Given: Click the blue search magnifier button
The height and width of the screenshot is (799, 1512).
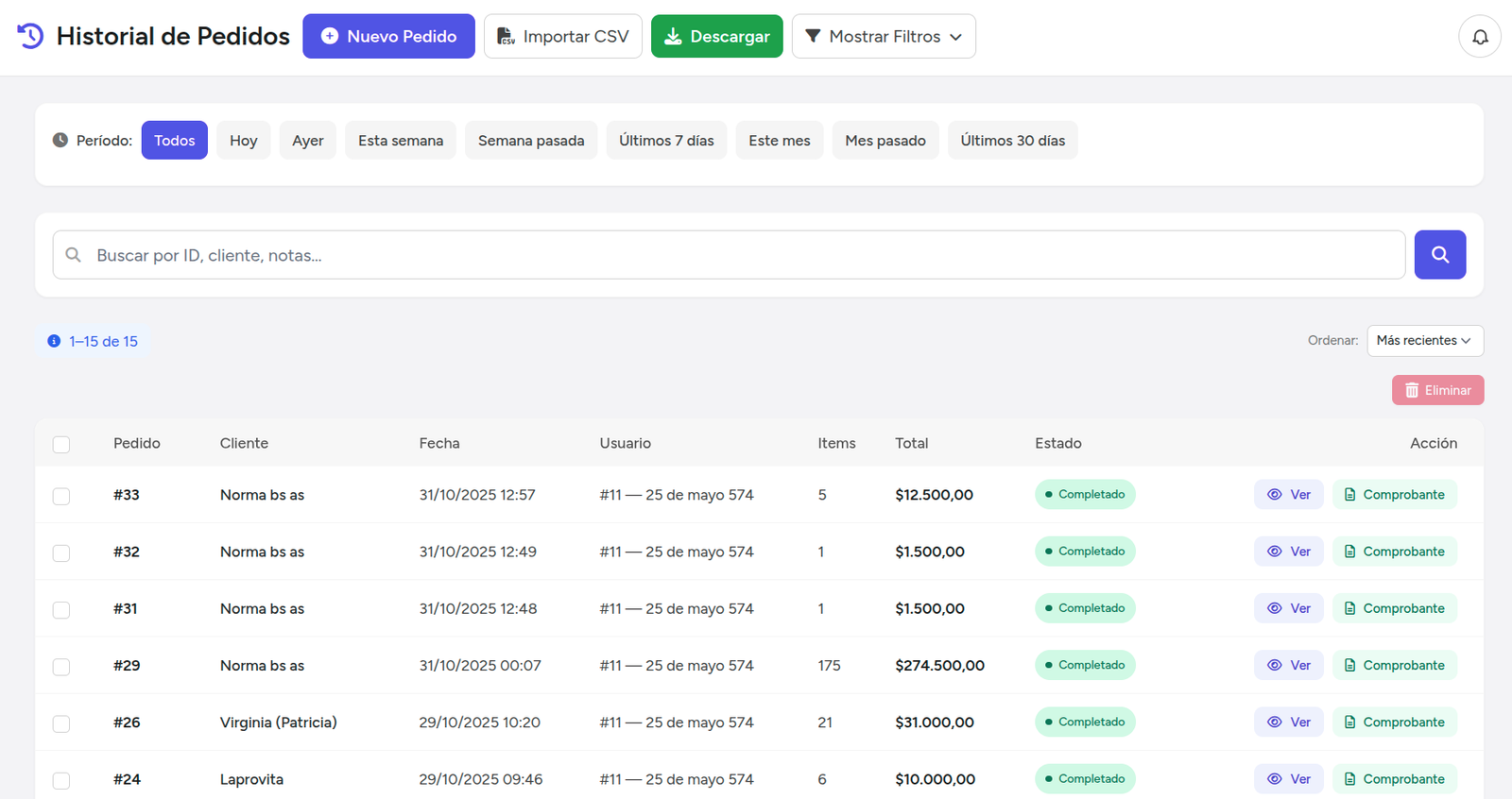Looking at the screenshot, I should tap(1439, 255).
